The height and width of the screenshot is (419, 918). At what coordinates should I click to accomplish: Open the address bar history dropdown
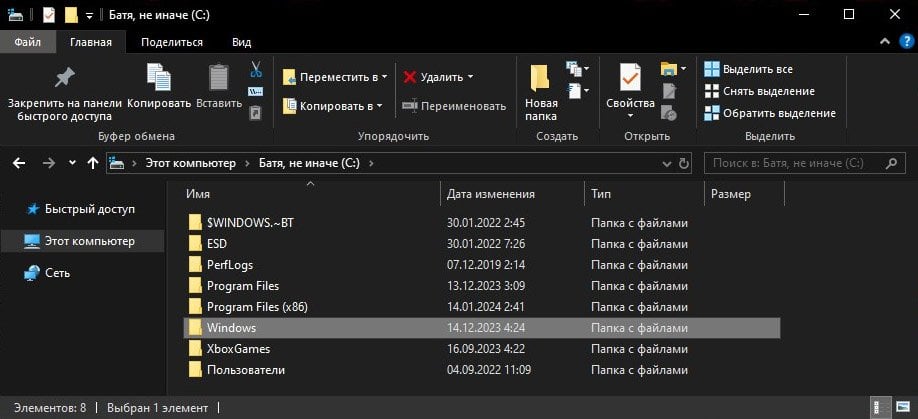click(x=666, y=164)
